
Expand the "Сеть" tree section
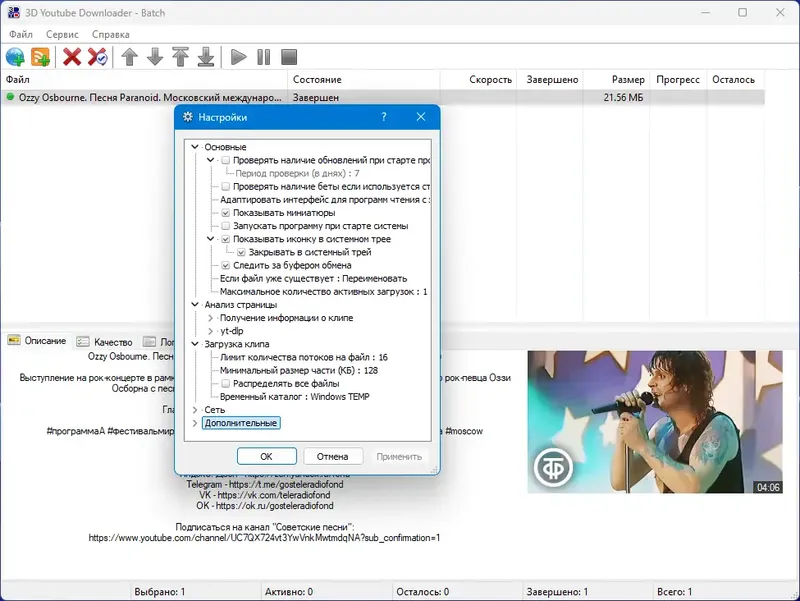[x=195, y=410]
